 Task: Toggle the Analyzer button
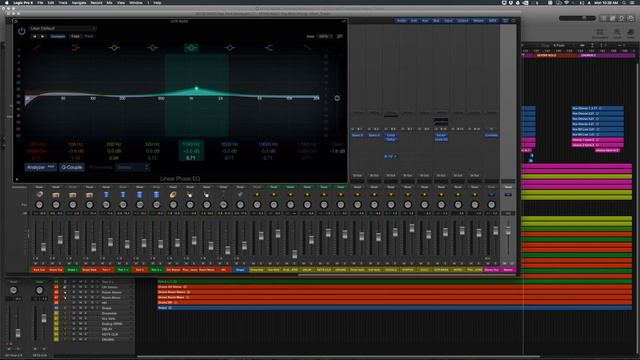click(40, 167)
